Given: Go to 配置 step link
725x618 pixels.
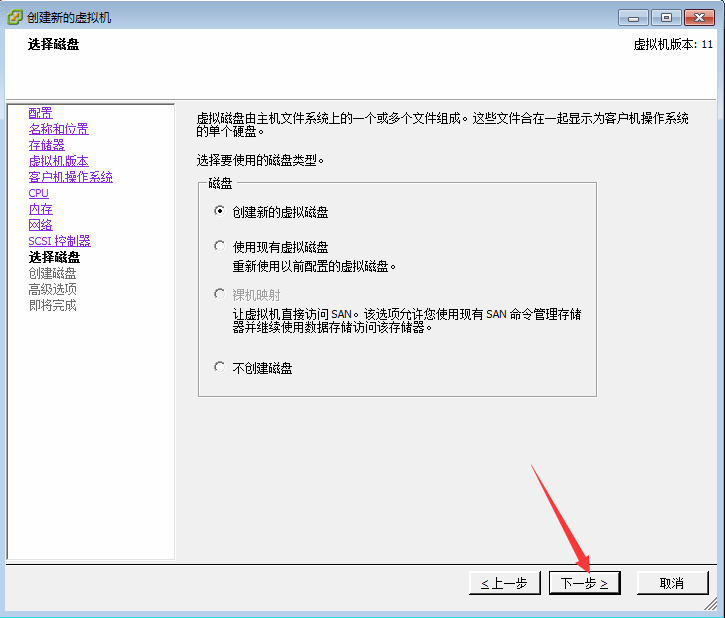Looking at the screenshot, I should [x=40, y=113].
